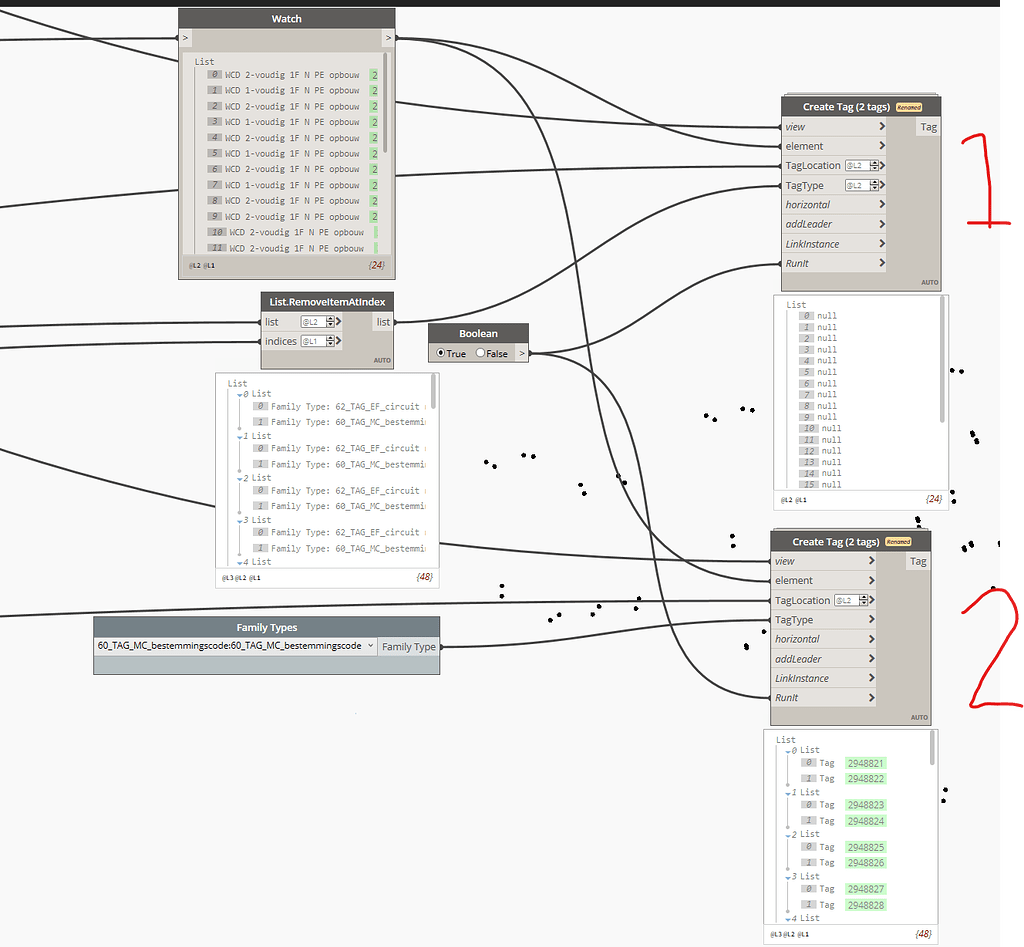The height and width of the screenshot is (947, 1024).
Task: Select True on the Boolean node
Action: [x=438, y=353]
